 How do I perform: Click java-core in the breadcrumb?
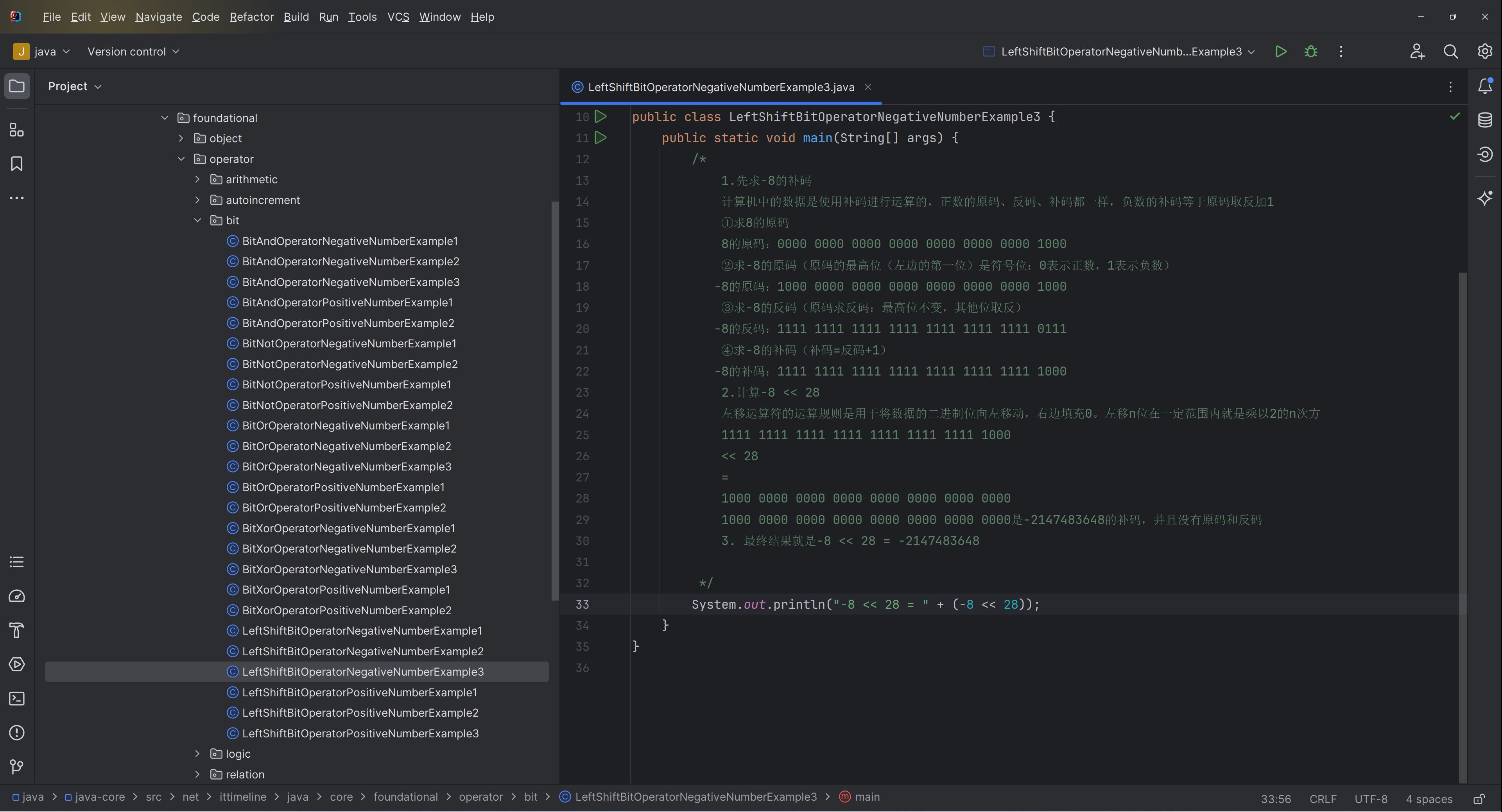(95, 797)
